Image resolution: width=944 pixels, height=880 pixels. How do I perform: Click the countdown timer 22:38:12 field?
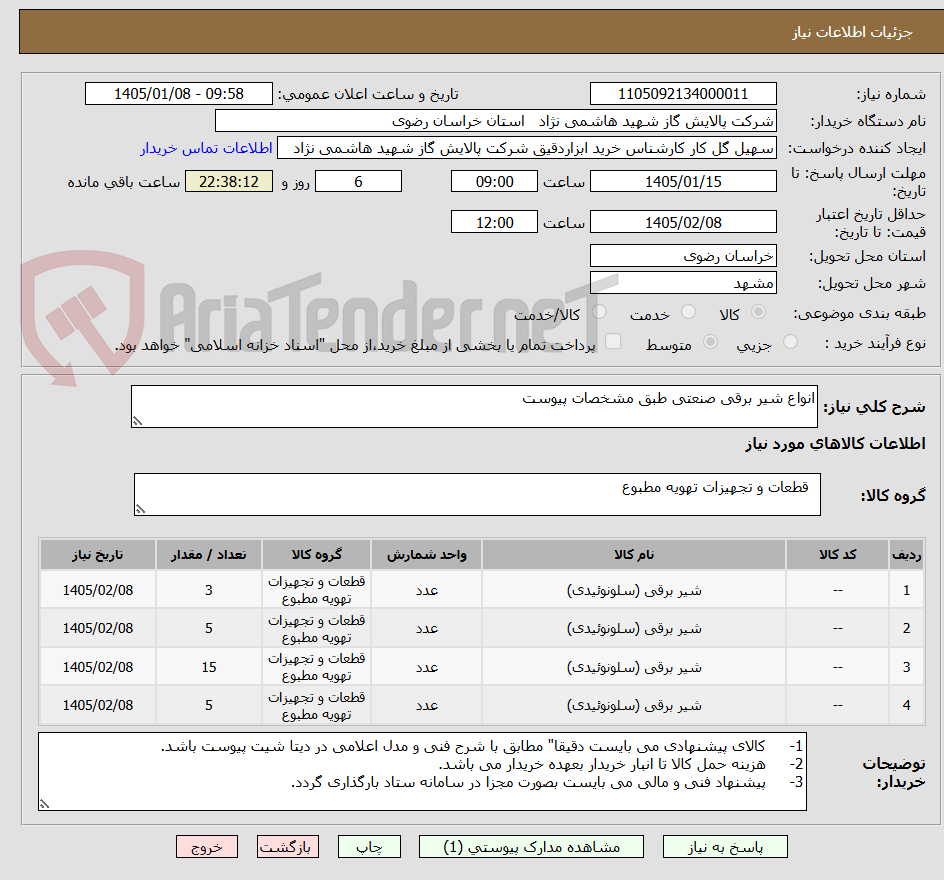(x=229, y=181)
